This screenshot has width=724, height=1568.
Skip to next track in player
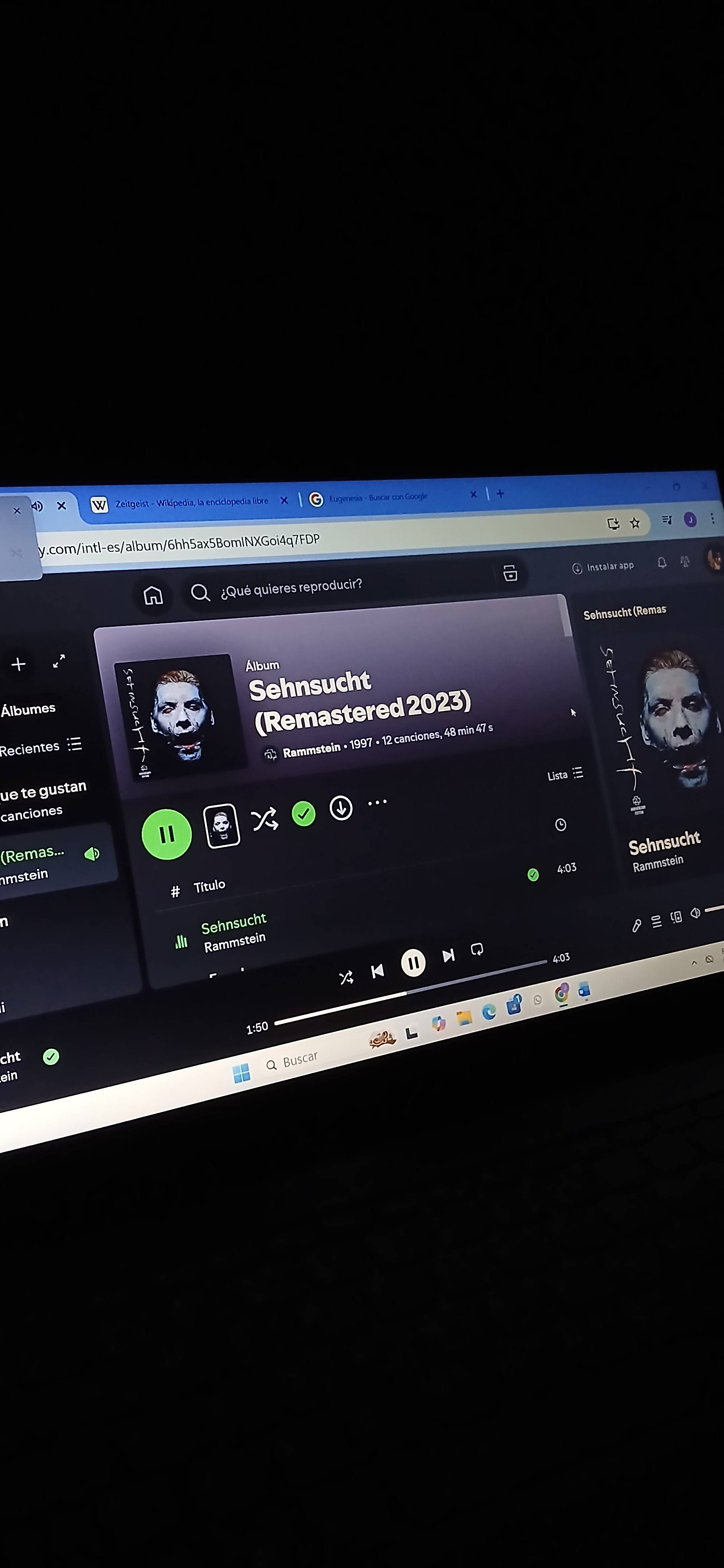[x=448, y=955]
